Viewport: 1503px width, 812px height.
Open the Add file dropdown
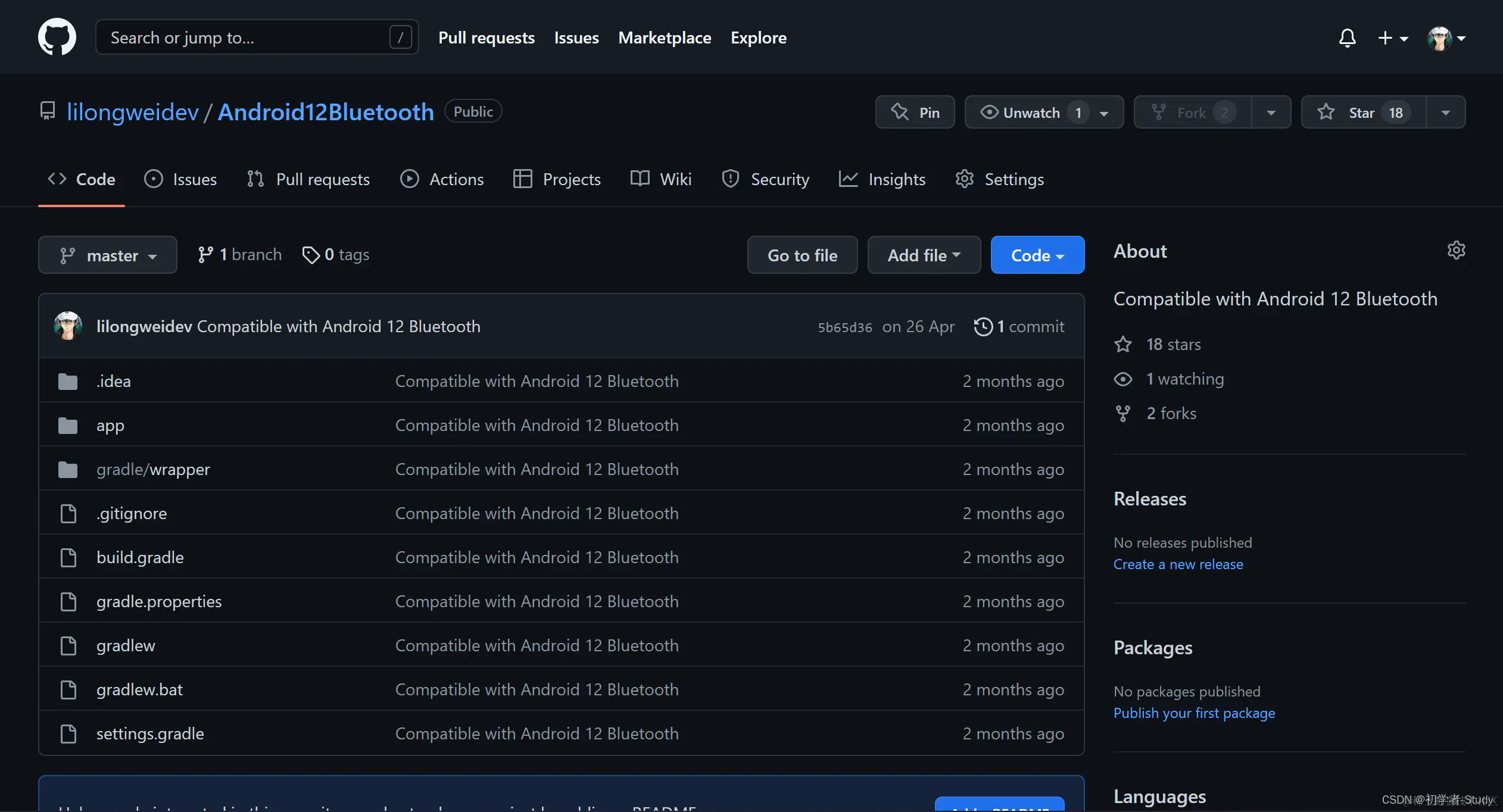(x=924, y=255)
